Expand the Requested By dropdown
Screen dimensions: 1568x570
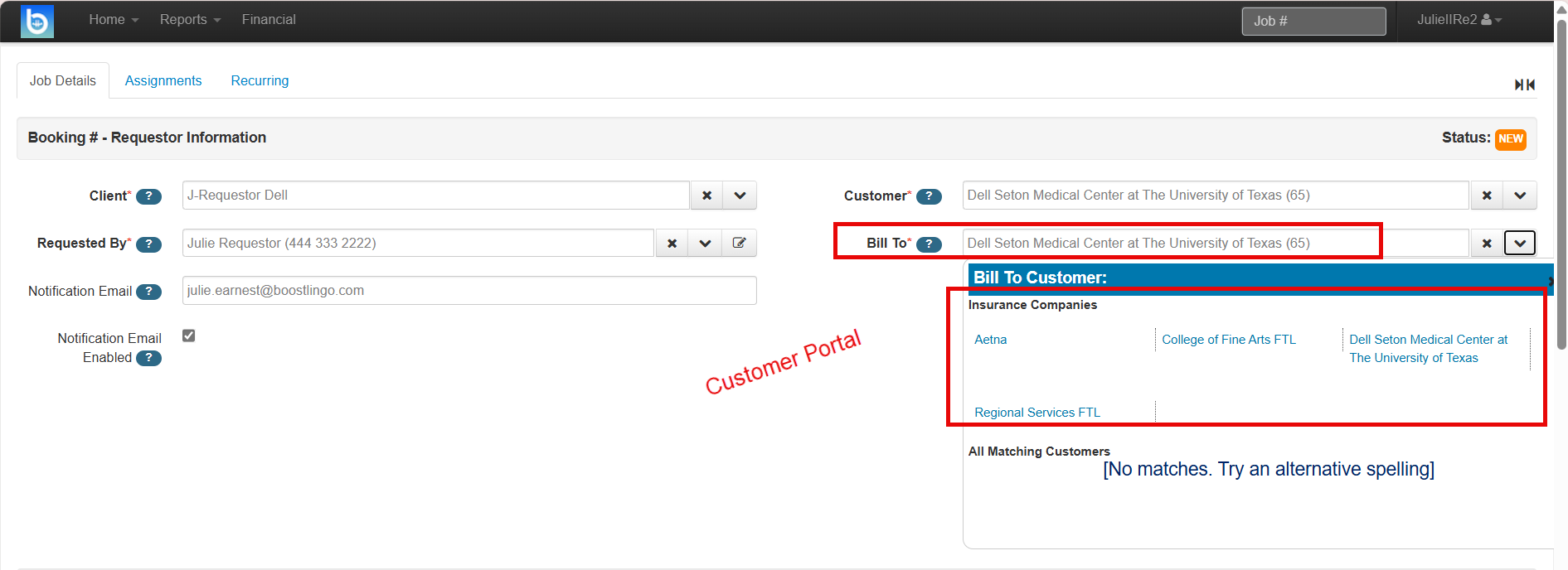click(x=705, y=243)
